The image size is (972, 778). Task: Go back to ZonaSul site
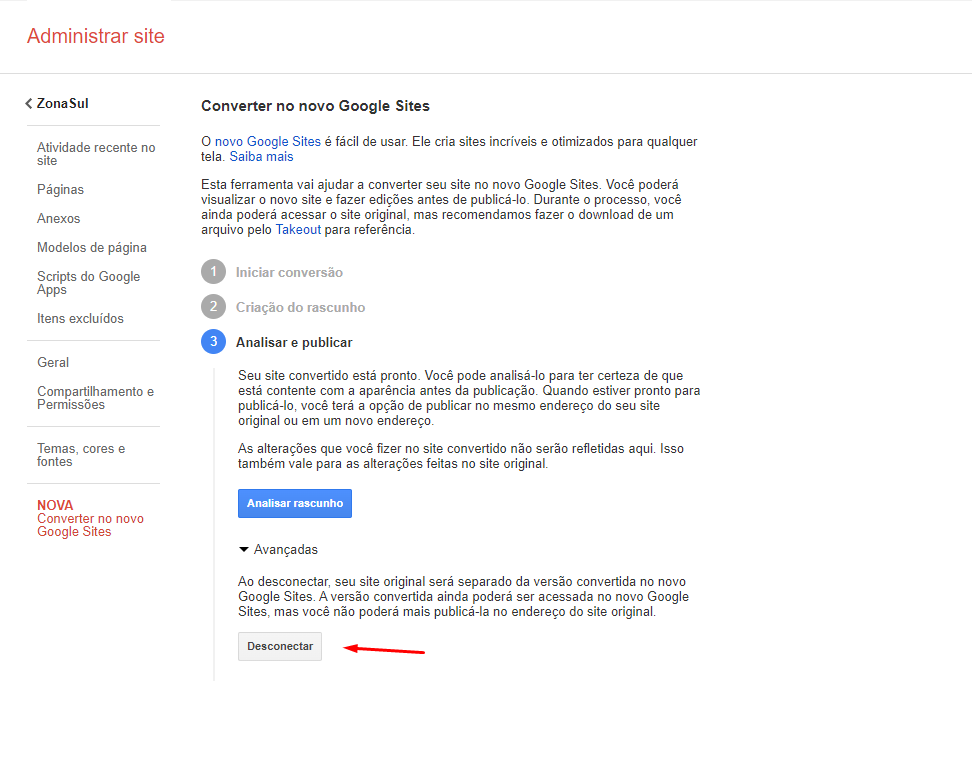pyautogui.click(x=57, y=104)
